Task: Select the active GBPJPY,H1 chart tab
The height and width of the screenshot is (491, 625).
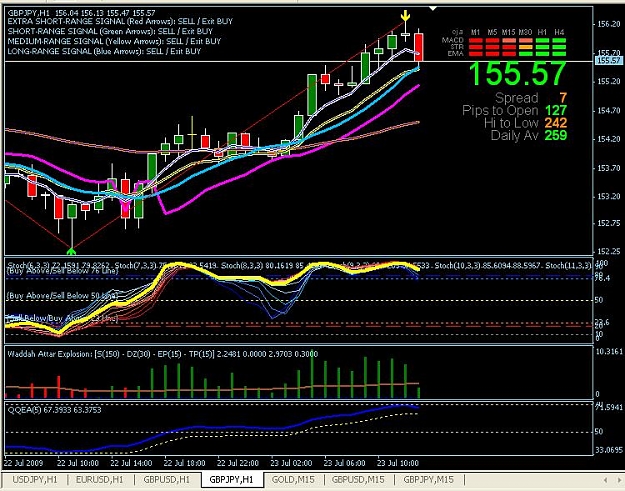Action: click(232, 479)
